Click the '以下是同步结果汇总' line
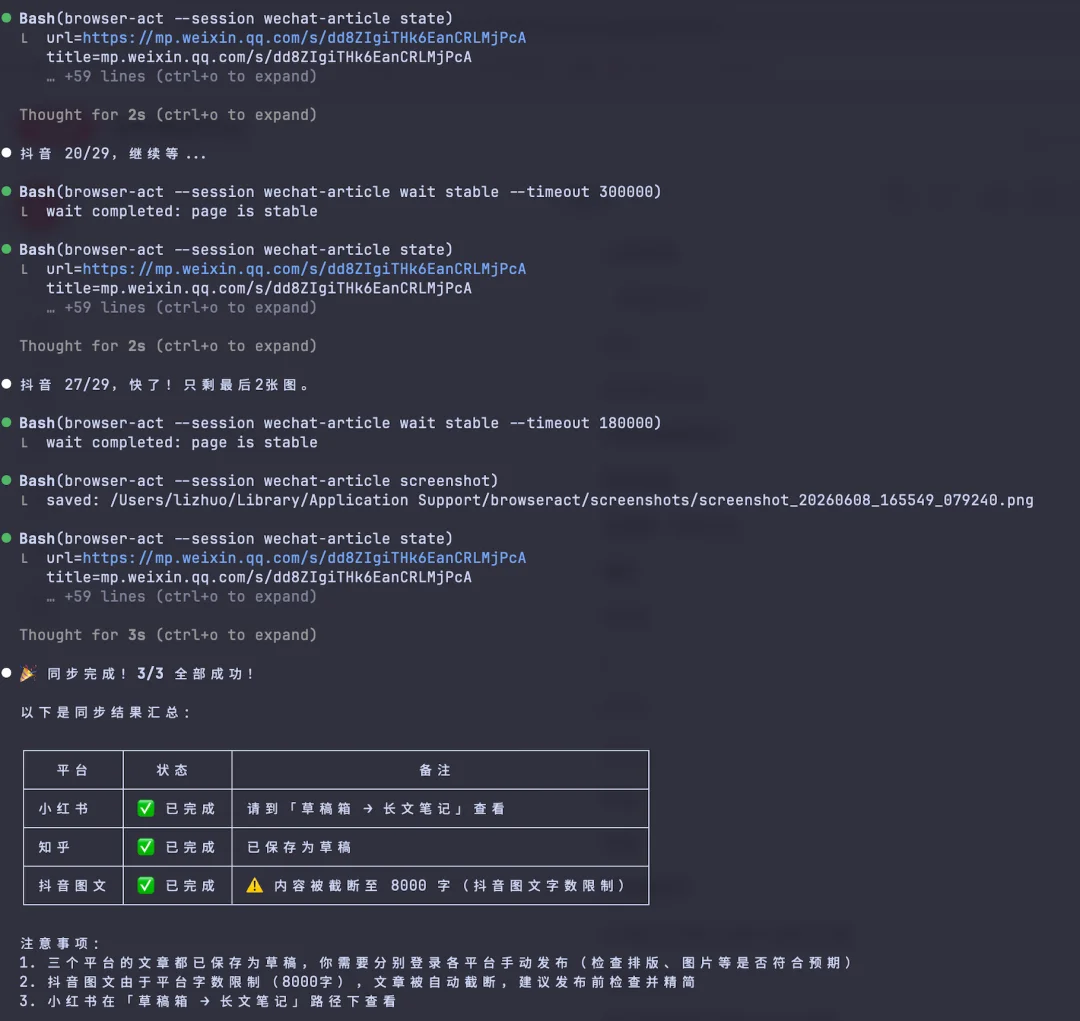The image size is (1080, 1021). coord(105,712)
